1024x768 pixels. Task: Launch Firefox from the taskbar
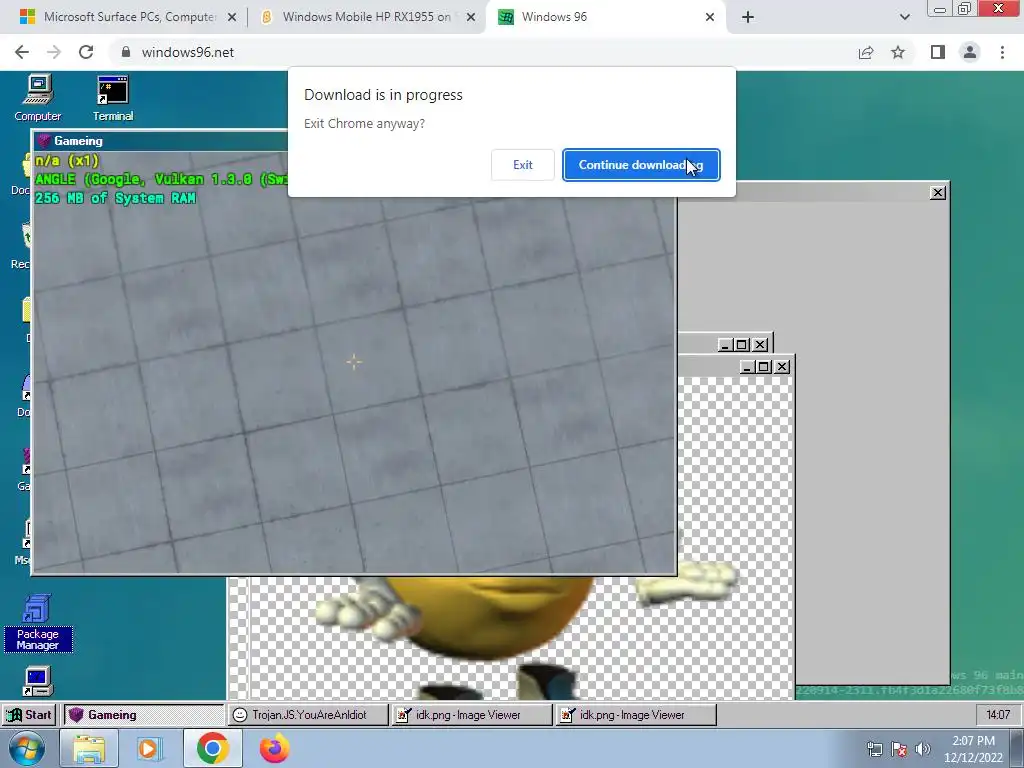point(274,748)
